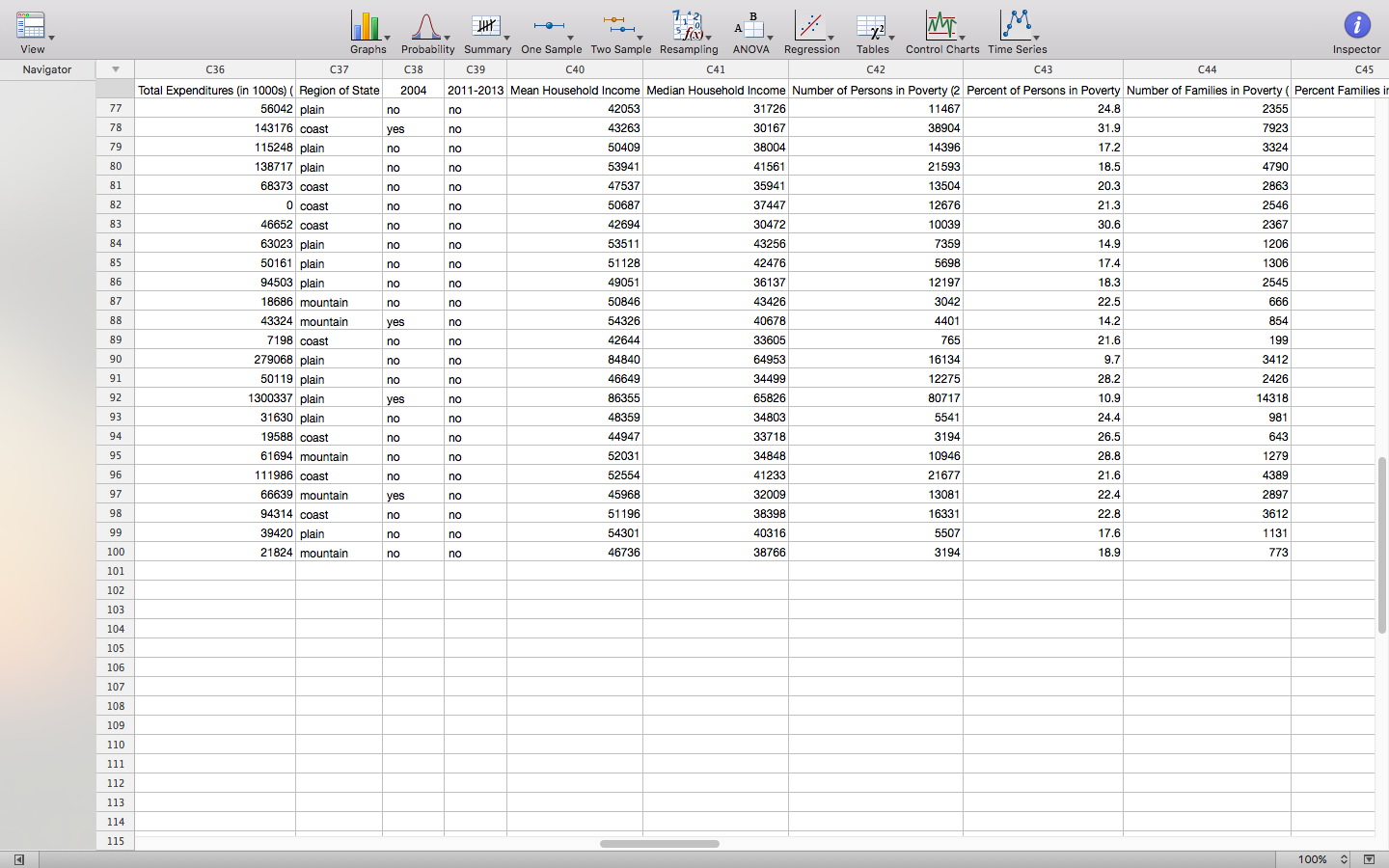Image resolution: width=1389 pixels, height=868 pixels.
Task: Click percent in poverty cell 9.7
Action: 1044,360
